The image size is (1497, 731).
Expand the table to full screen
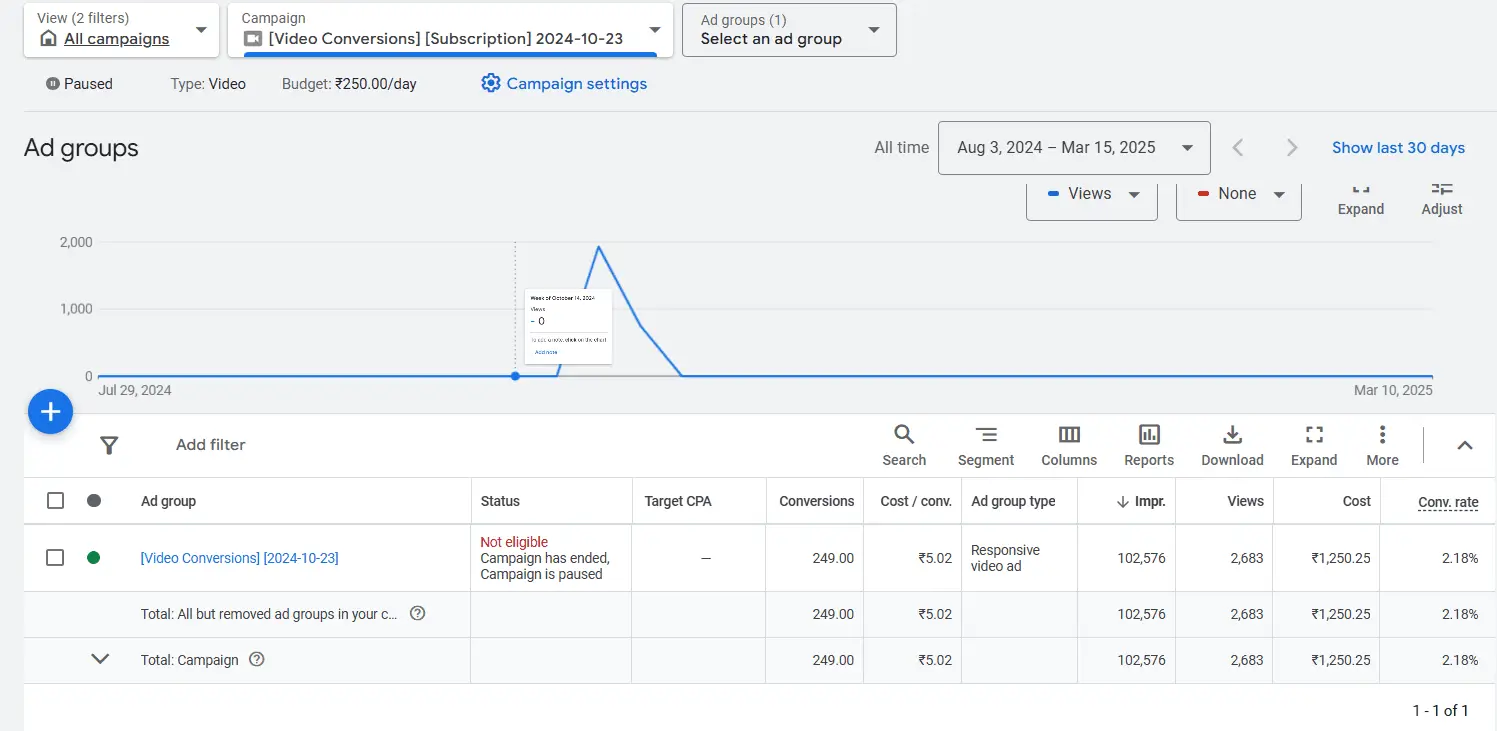[1313, 445]
